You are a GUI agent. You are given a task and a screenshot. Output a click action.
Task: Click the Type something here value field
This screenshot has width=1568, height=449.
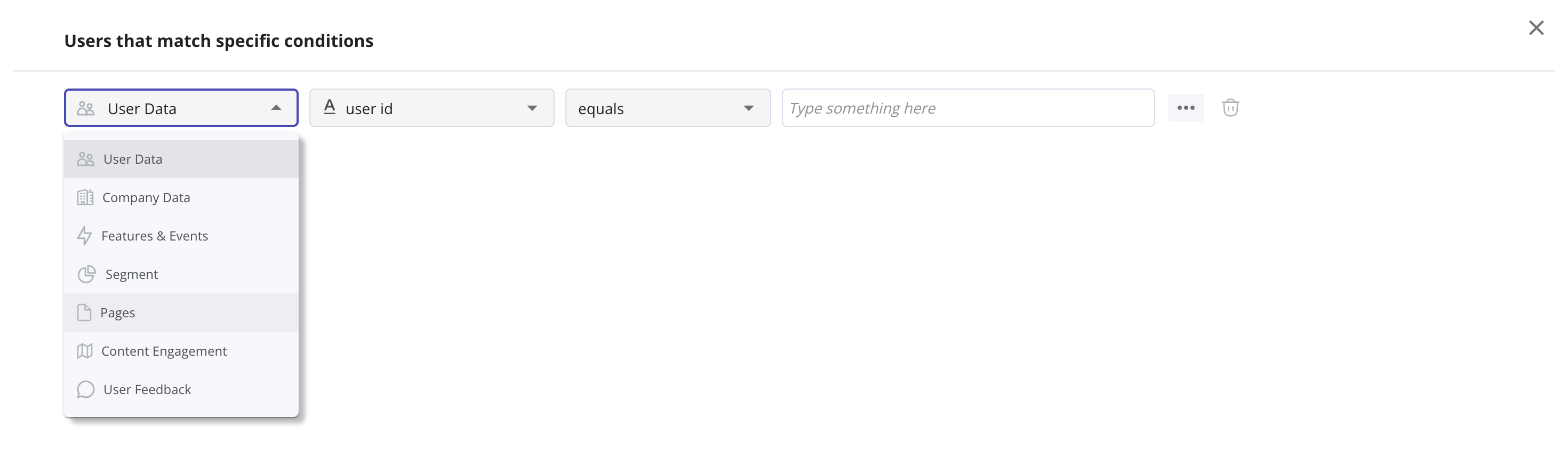click(968, 108)
